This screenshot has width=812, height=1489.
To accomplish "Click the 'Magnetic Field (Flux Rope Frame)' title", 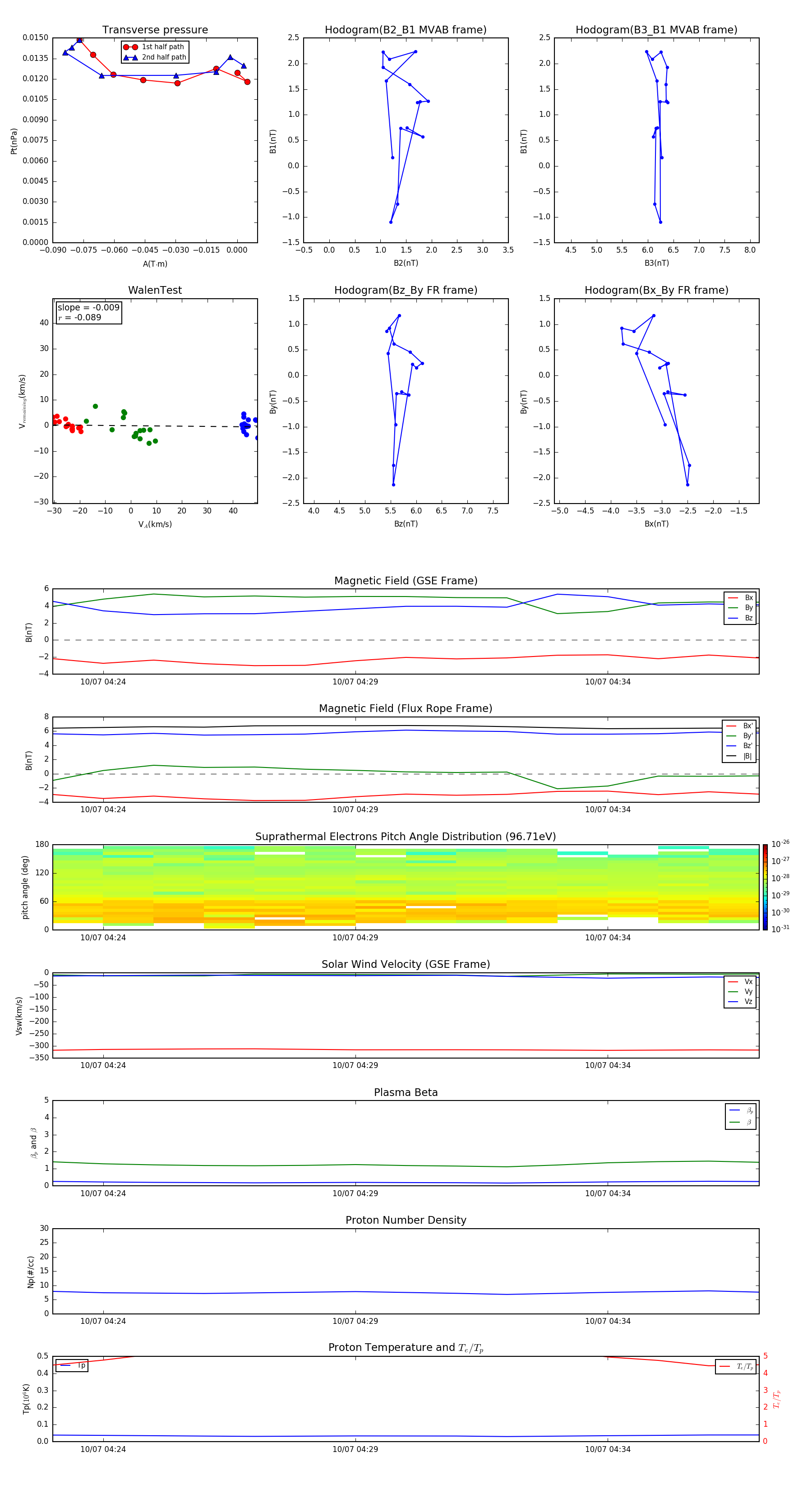I will click(406, 709).
